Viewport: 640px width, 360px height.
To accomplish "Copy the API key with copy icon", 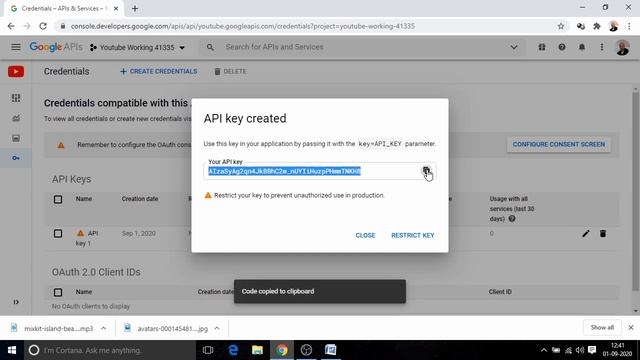I will (x=426, y=171).
